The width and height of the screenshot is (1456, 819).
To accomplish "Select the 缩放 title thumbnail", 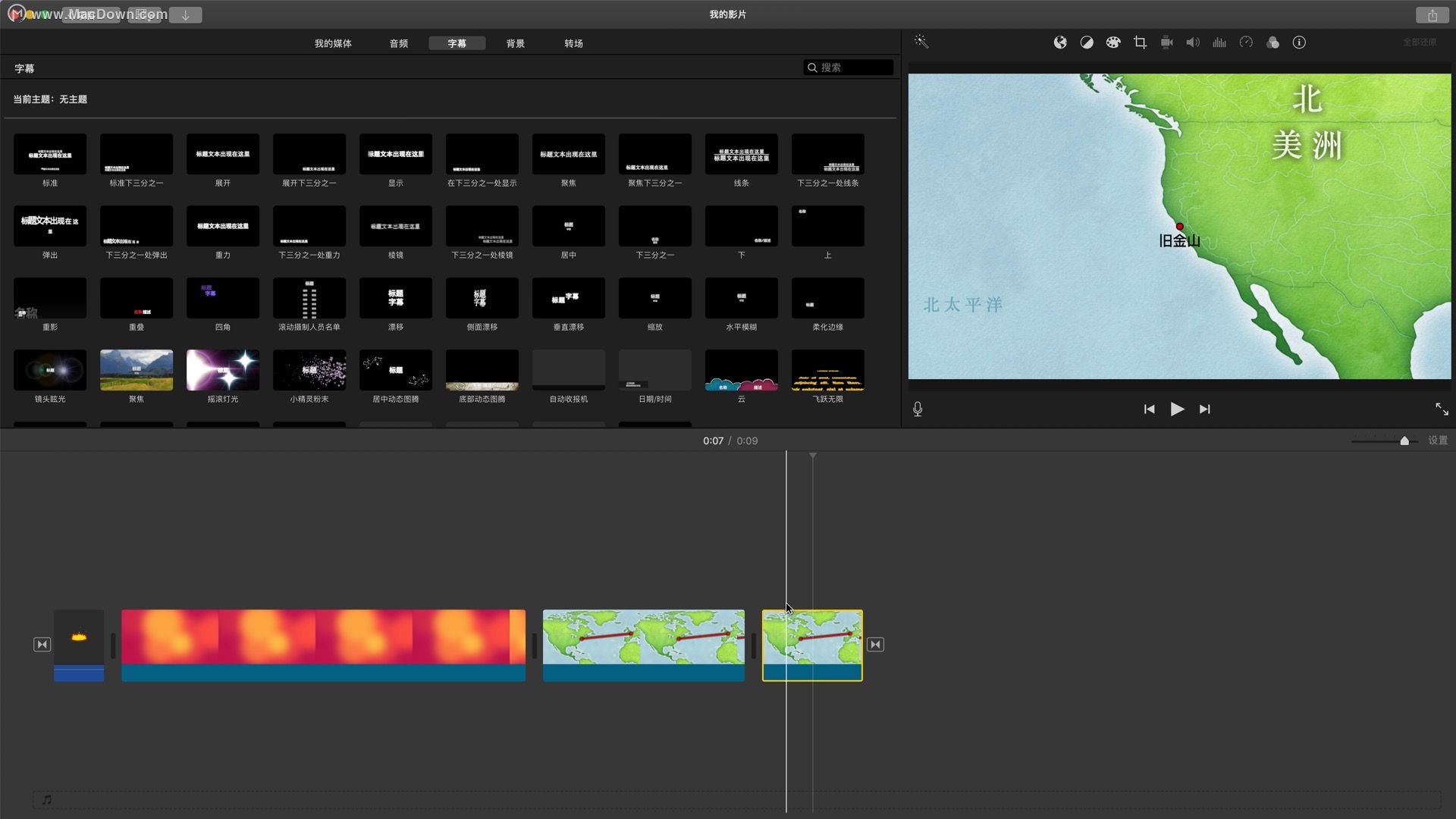I will [x=655, y=298].
